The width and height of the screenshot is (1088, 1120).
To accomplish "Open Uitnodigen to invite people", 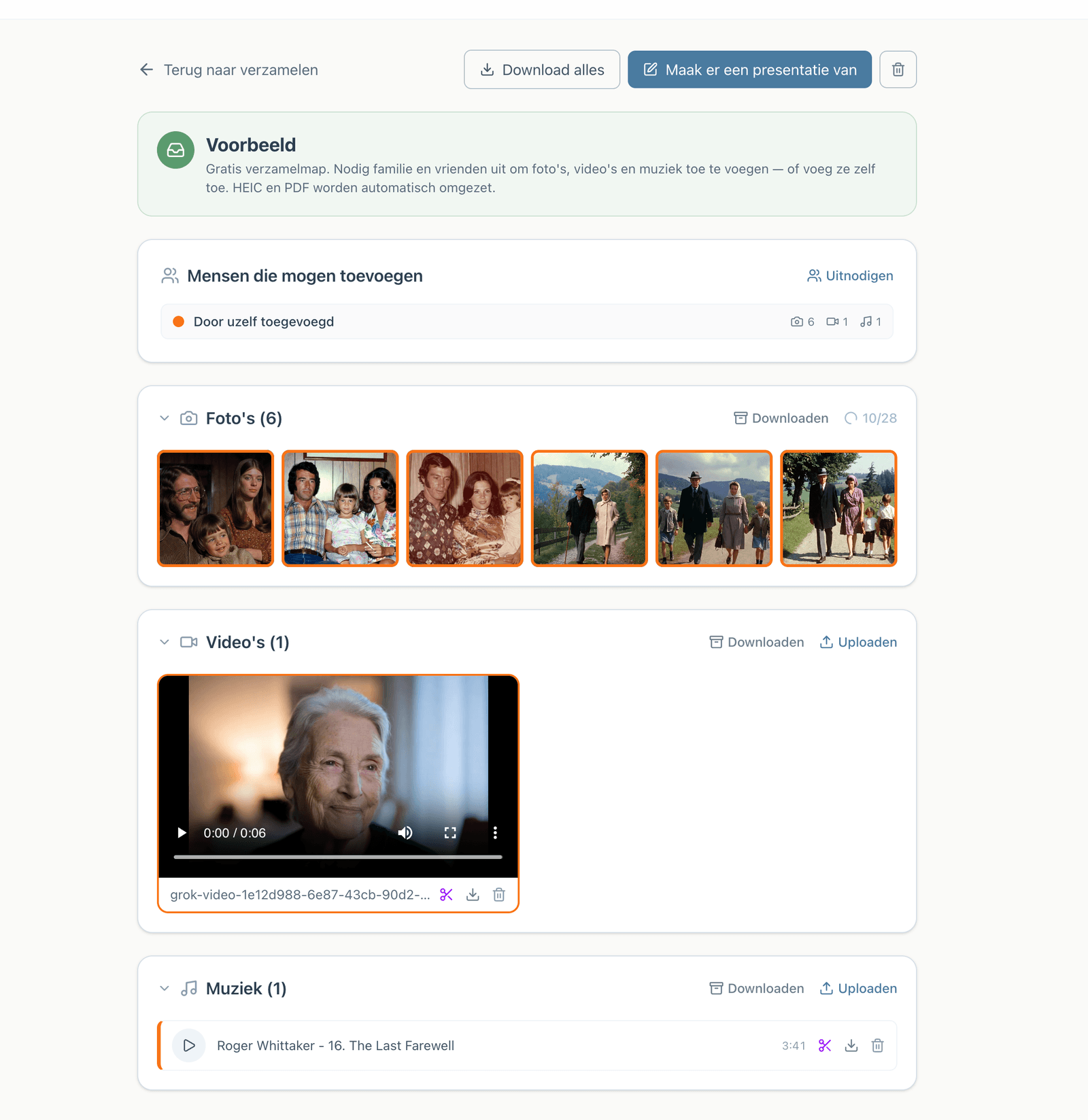I will [850, 275].
